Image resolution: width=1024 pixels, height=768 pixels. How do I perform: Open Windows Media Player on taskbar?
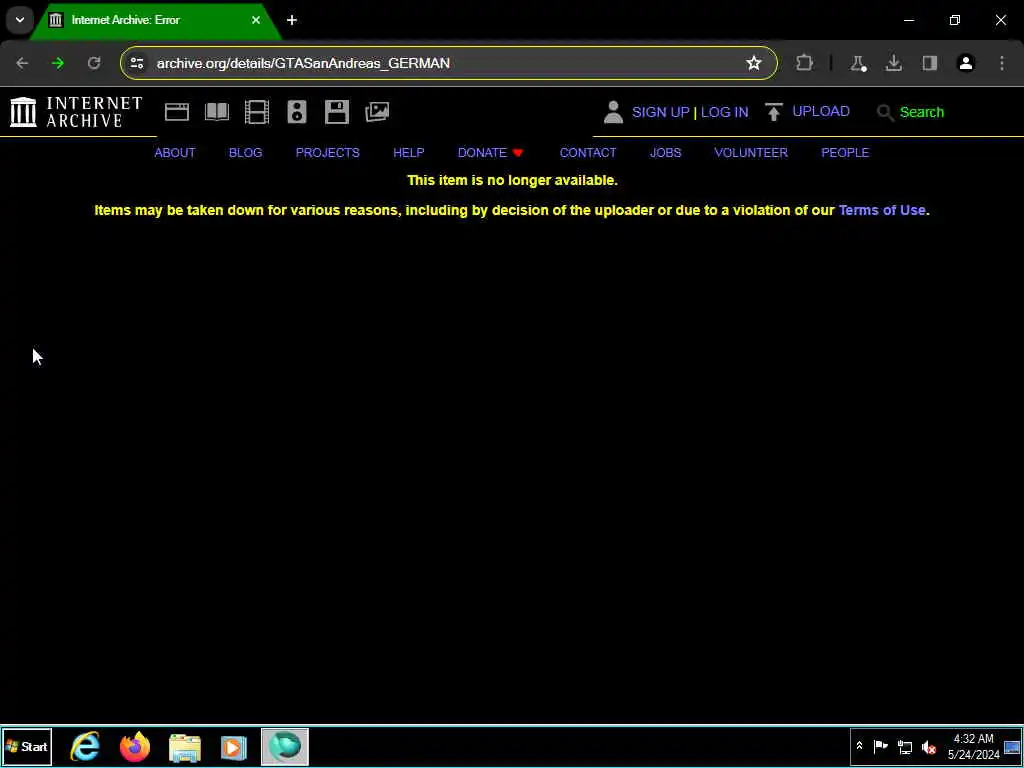[x=233, y=747]
